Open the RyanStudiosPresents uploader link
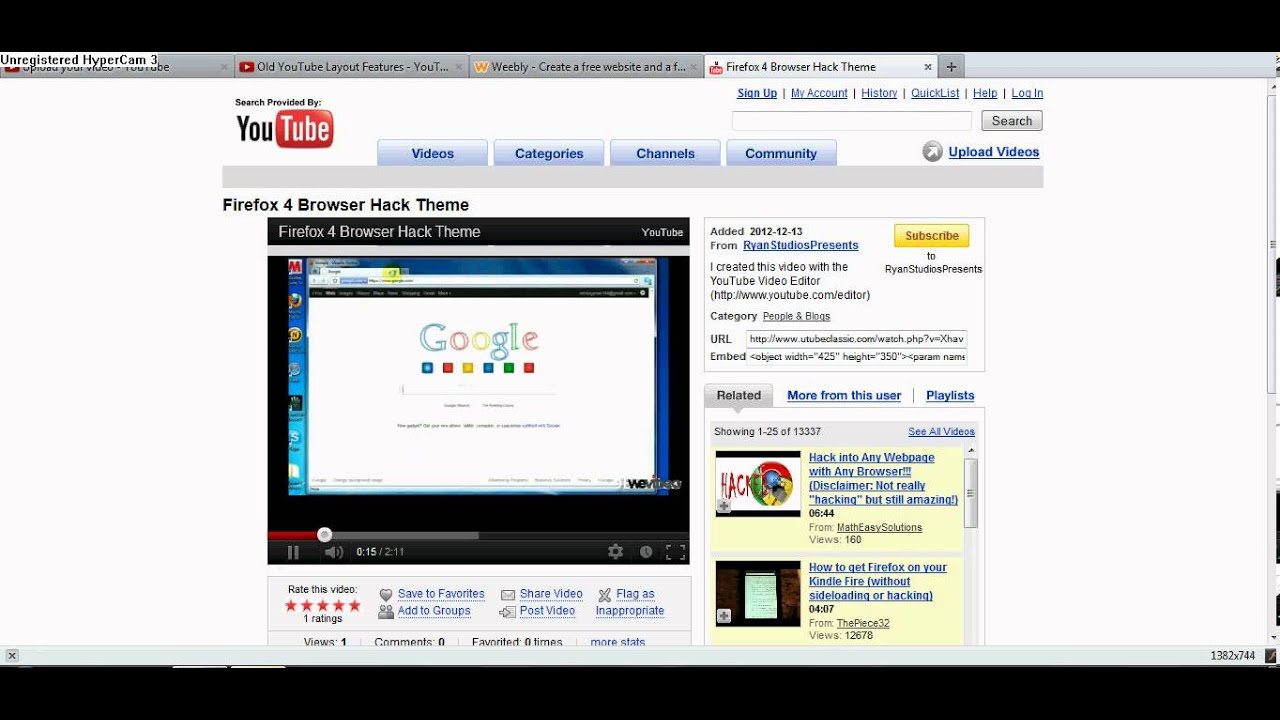The width and height of the screenshot is (1280, 720). [800, 245]
